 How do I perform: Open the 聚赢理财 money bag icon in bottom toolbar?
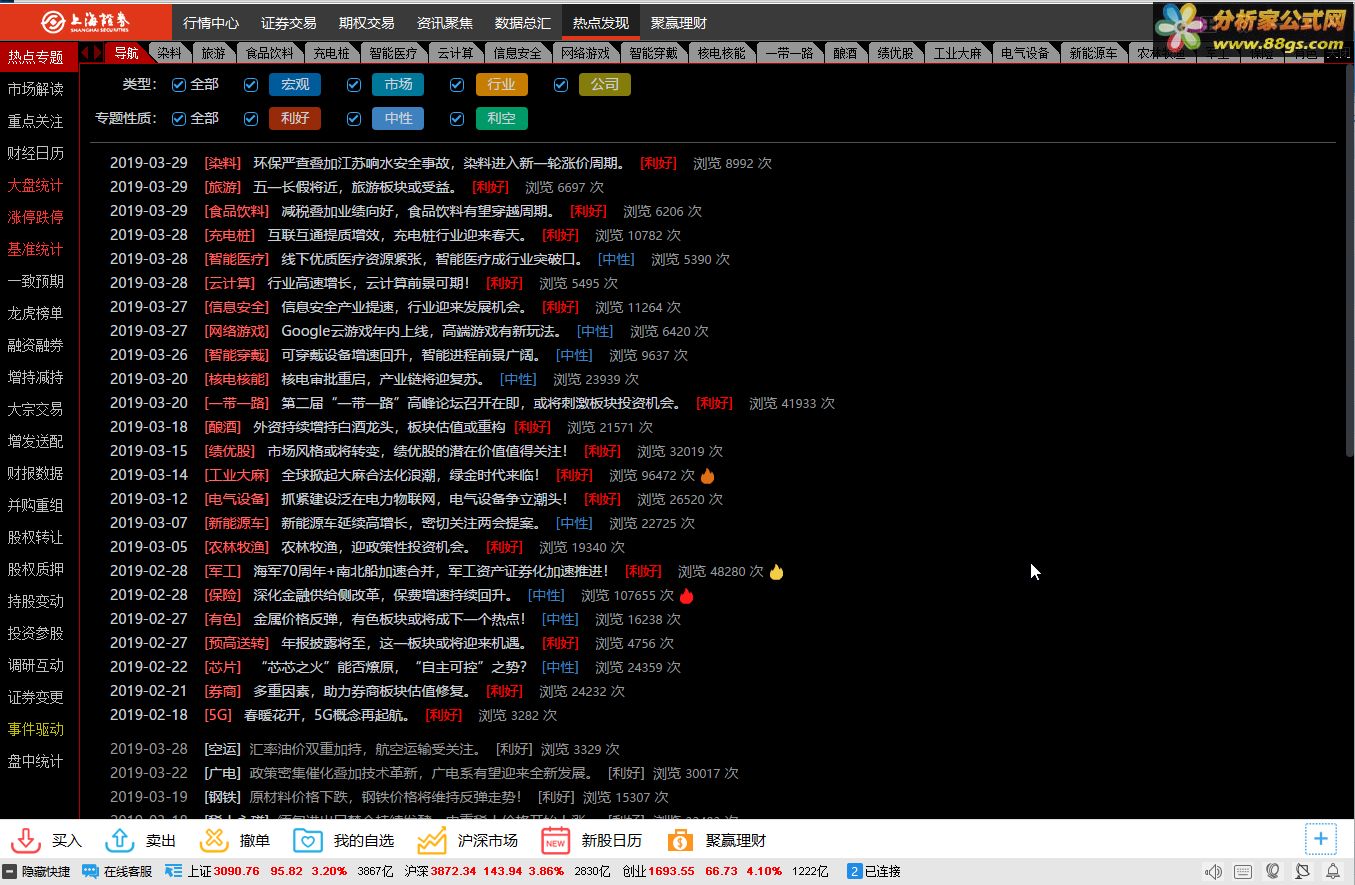click(x=680, y=840)
